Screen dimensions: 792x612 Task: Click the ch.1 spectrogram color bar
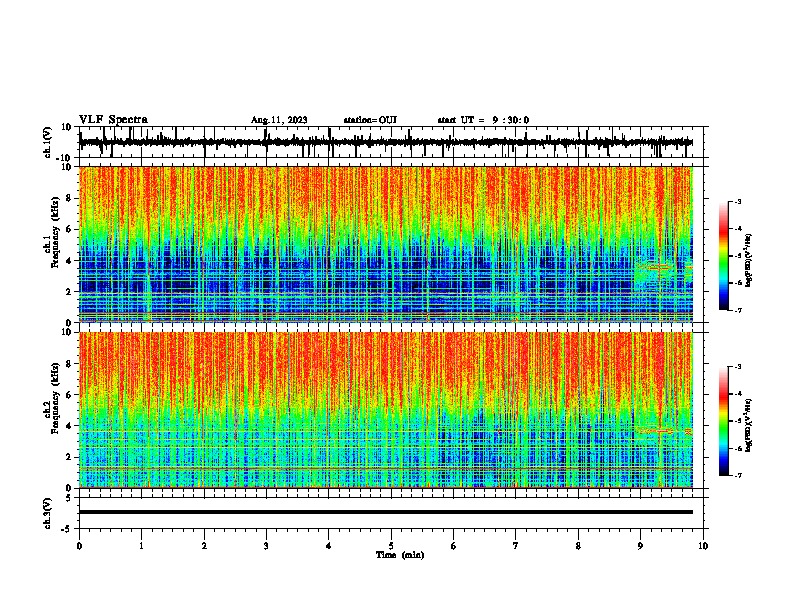click(x=723, y=256)
